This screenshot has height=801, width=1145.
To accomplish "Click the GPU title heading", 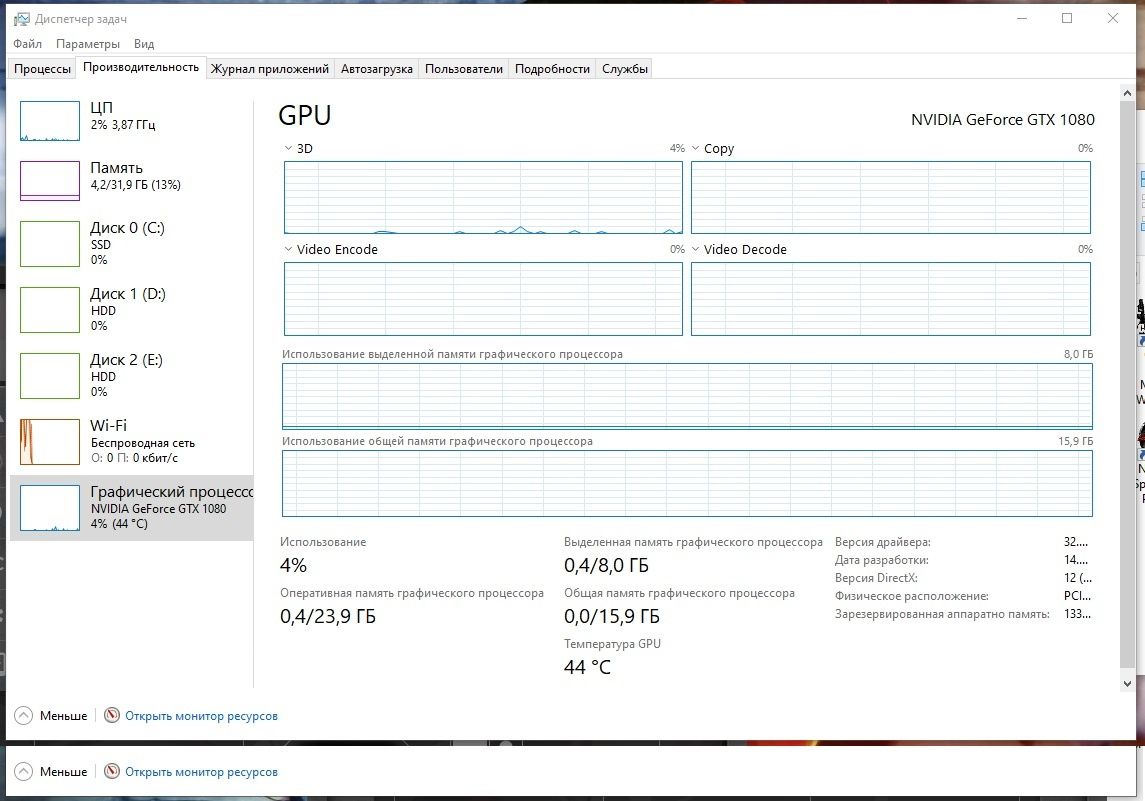I will pos(305,115).
